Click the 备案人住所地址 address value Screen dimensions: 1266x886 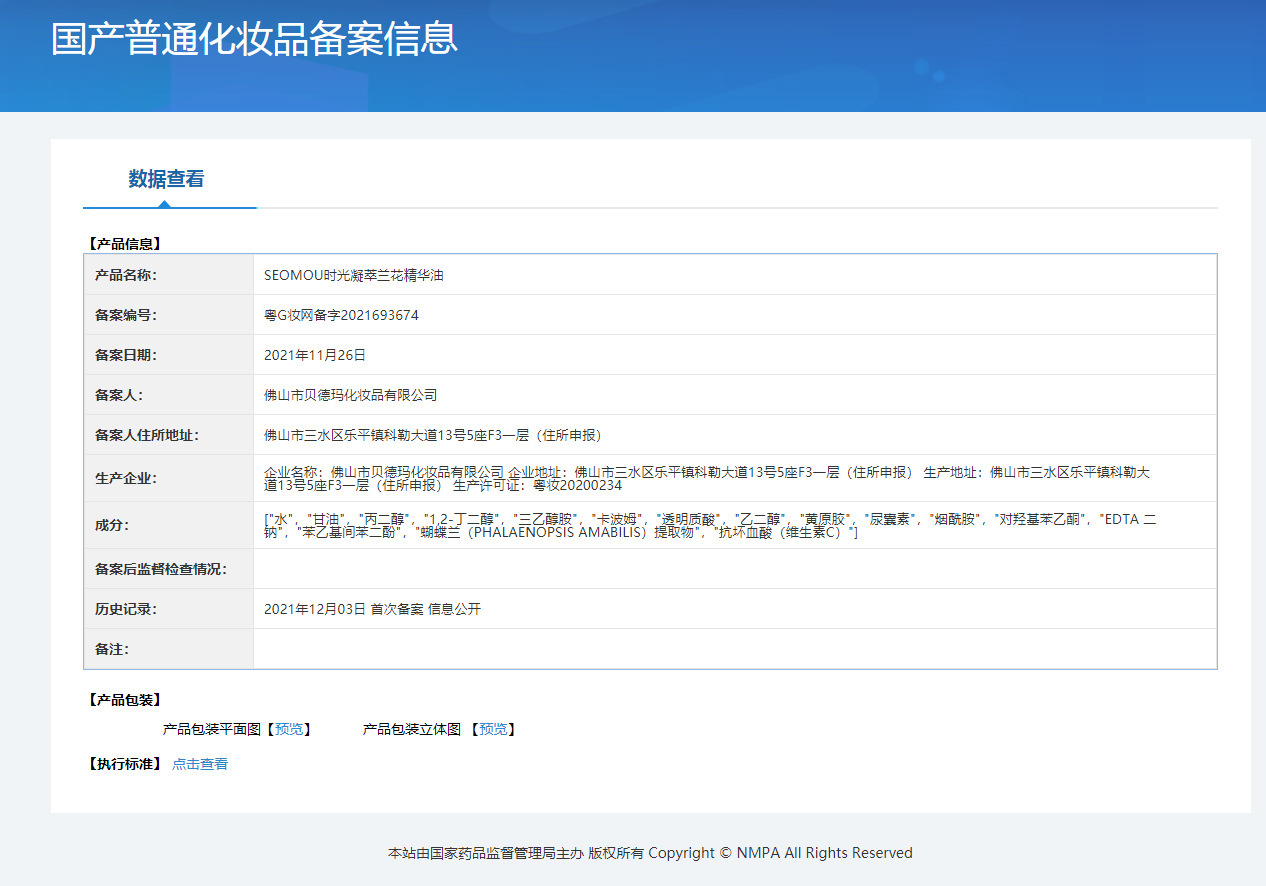pyautogui.click(x=435, y=435)
